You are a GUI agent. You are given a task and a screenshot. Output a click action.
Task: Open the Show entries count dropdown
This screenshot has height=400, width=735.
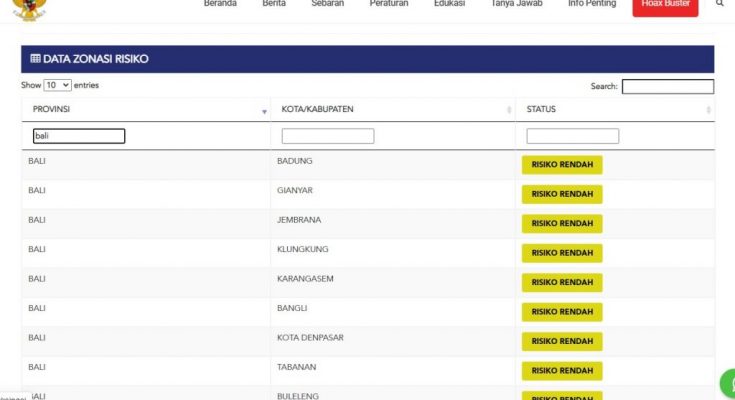(x=57, y=86)
